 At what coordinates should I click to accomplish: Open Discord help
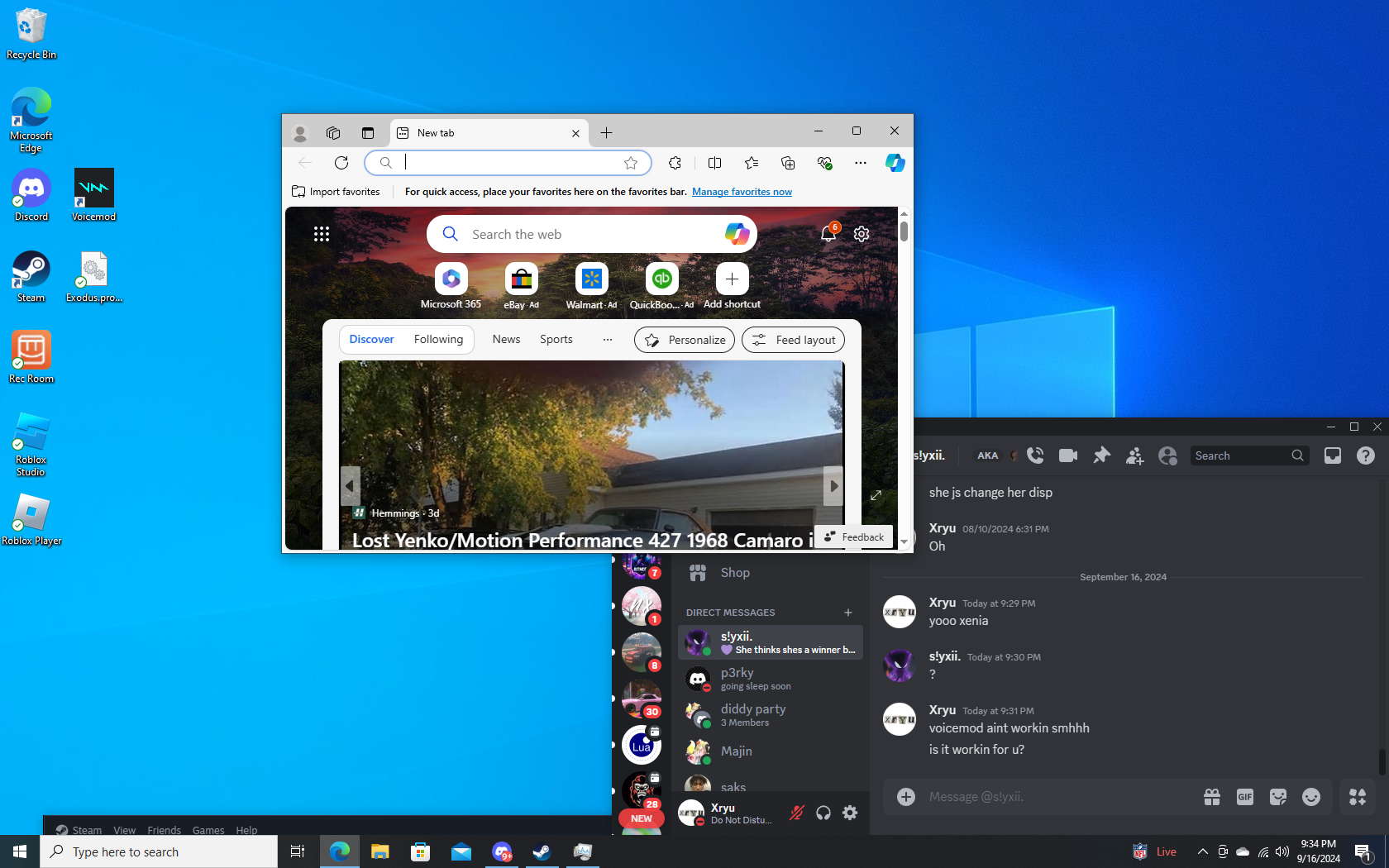tap(1366, 455)
